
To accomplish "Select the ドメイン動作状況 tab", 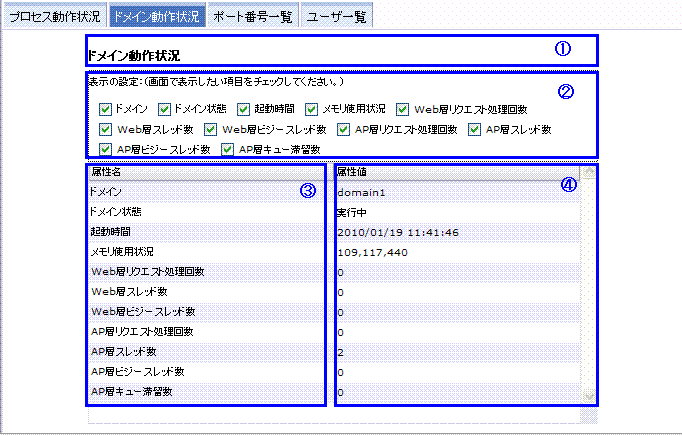I will 155,17.
